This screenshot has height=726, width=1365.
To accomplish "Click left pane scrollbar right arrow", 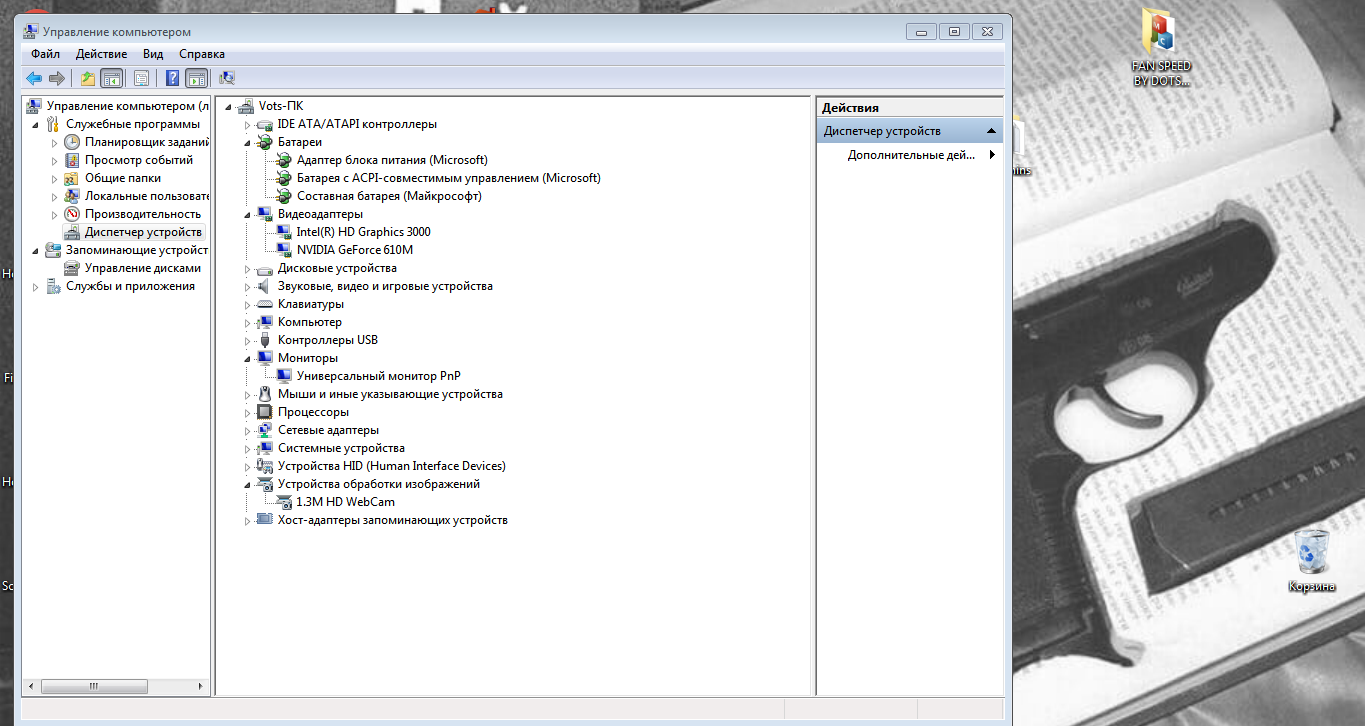I will pyautogui.click(x=202, y=687).
